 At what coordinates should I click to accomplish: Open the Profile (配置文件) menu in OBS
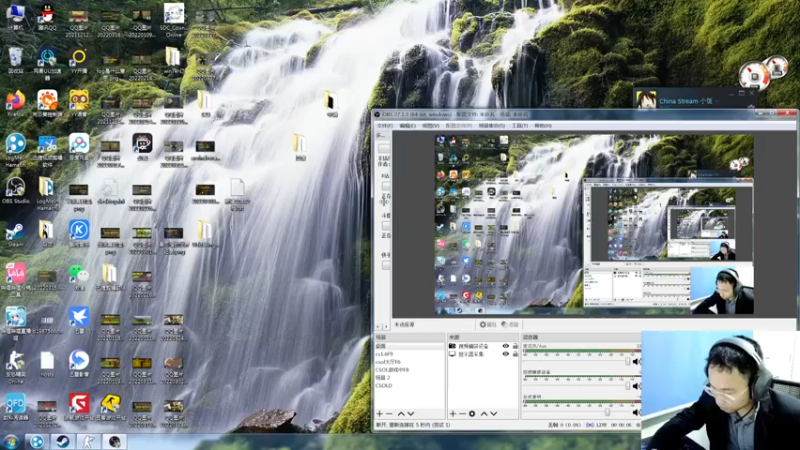(x=459, y=126)
